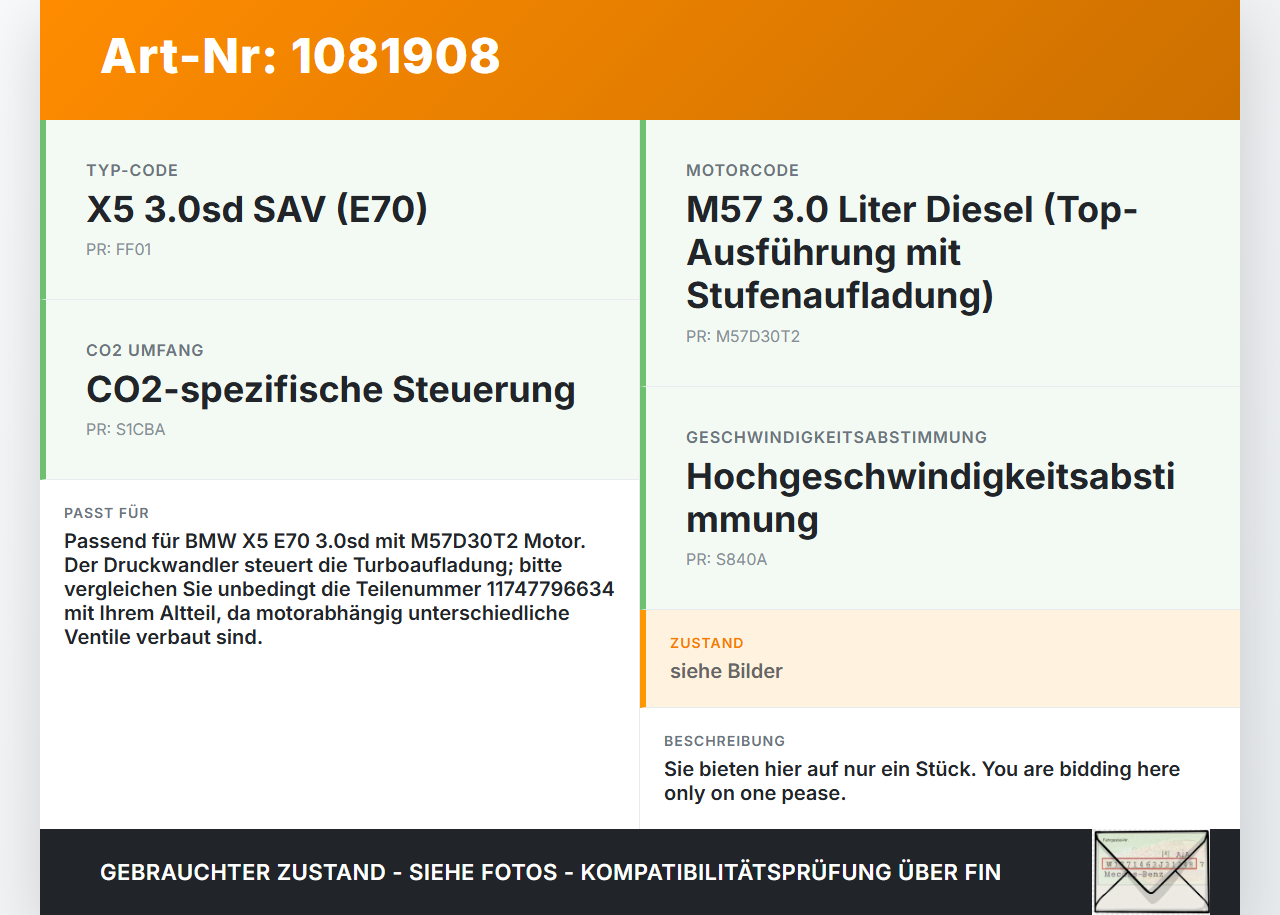Click the heading "Art-Nr: 1081908"

coord(300,56)
